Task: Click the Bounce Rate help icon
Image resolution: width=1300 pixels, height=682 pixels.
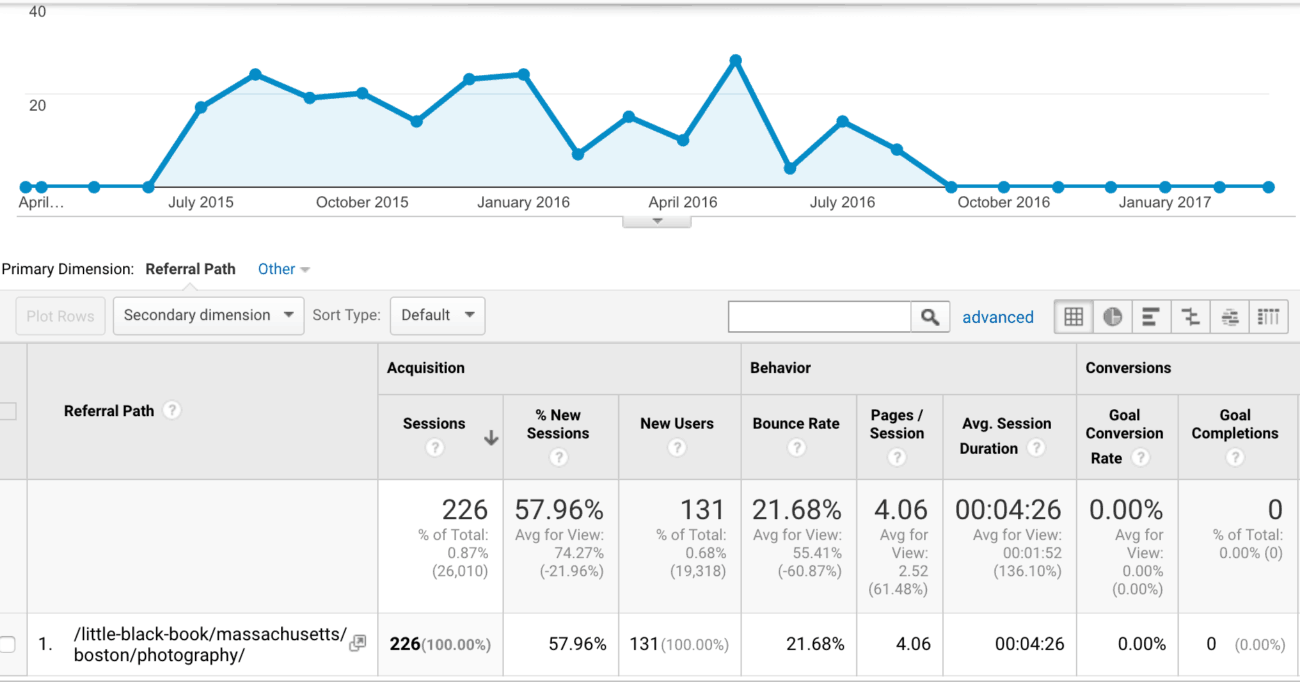Action: 796,448
